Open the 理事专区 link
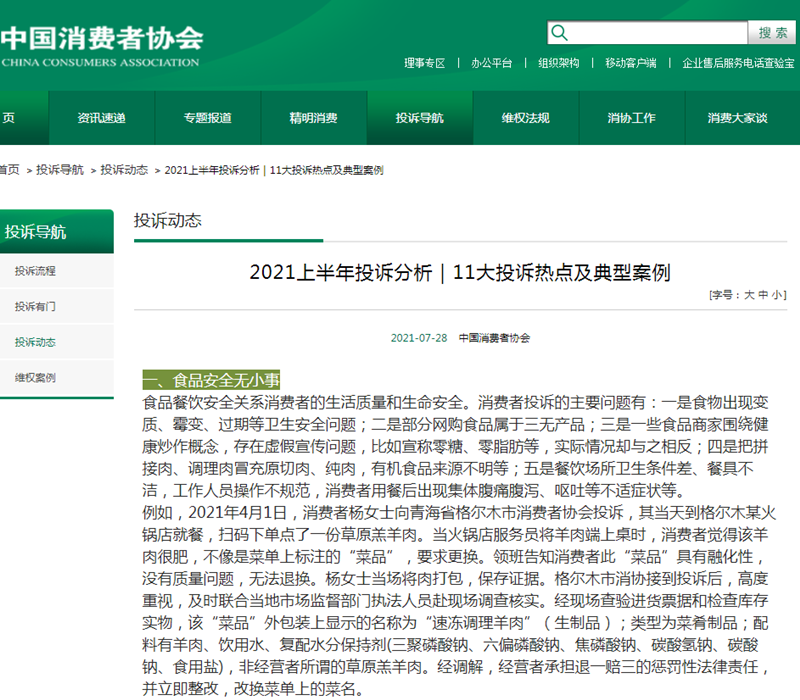Viewport: 800px width, 700px height. (424, 63)
